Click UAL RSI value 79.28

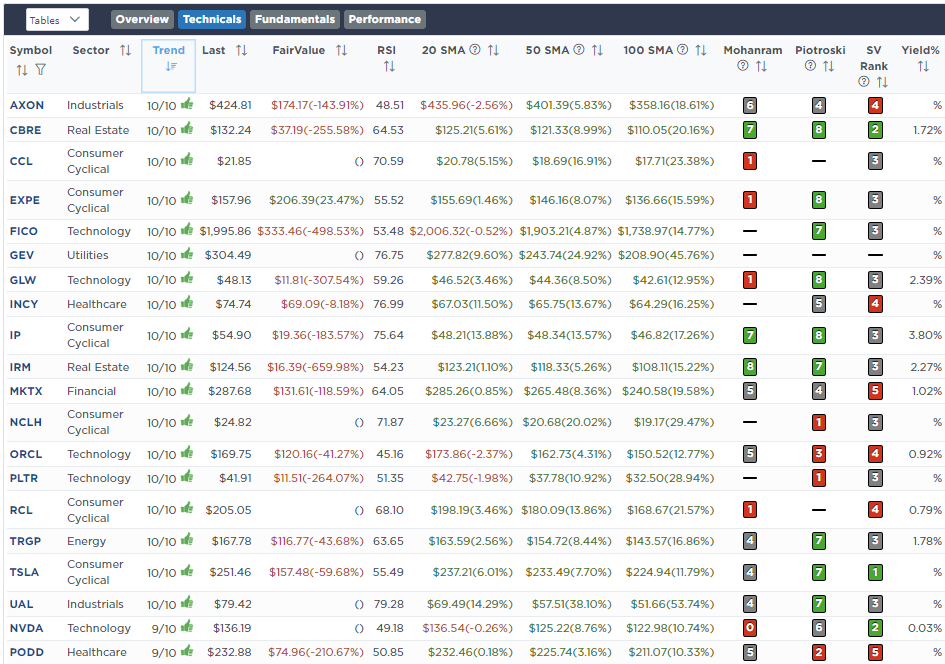click(x=388, y=604)
